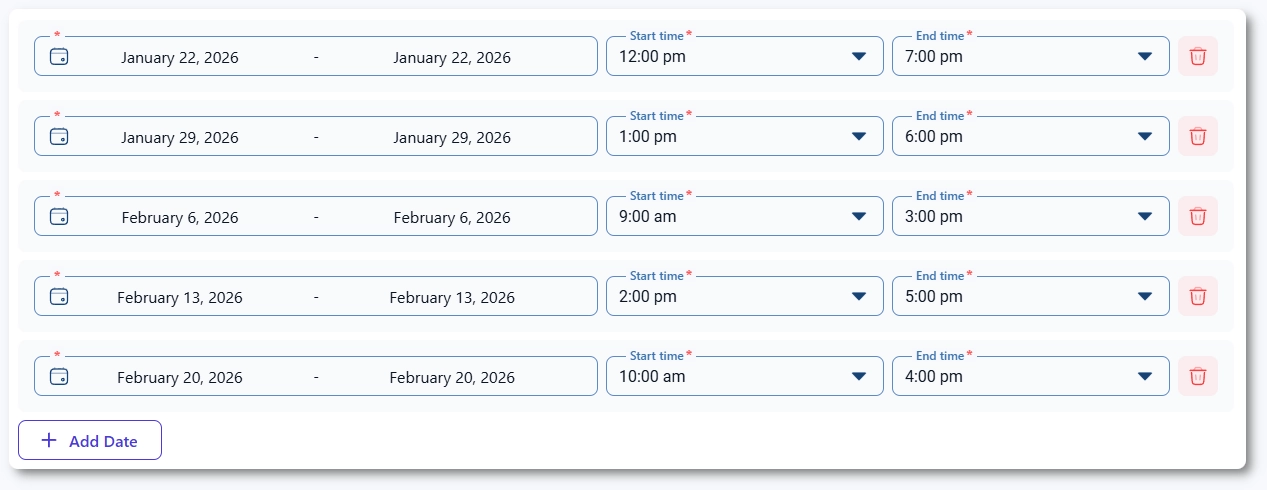Click calendar icon in January 29 row
The height and width of the screenshot is (490, 1267).
tap(59, 137)
